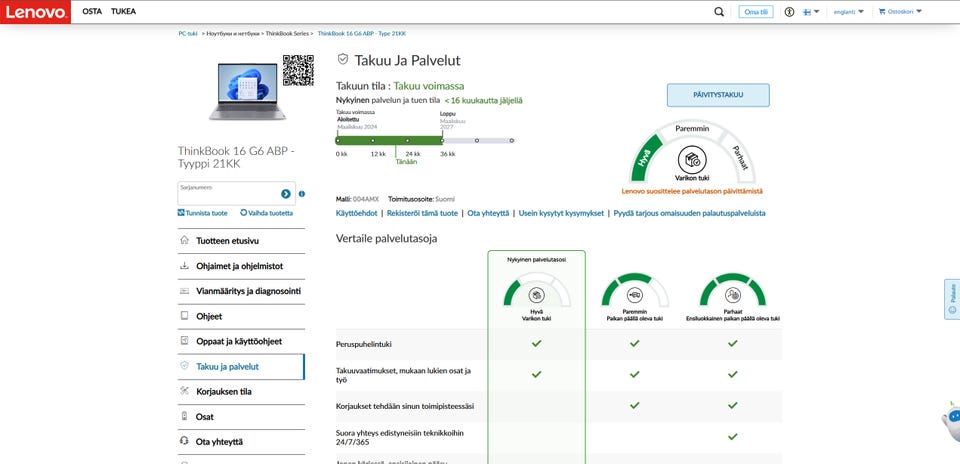This screenshot has width=960, height=464.
Task: Open Ota yhteyttä link under warranty info
Action: (x=488, y=213)
